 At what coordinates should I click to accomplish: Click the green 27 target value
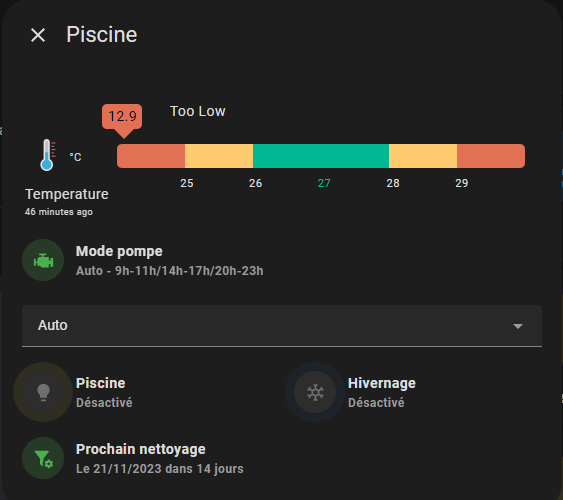324,183
